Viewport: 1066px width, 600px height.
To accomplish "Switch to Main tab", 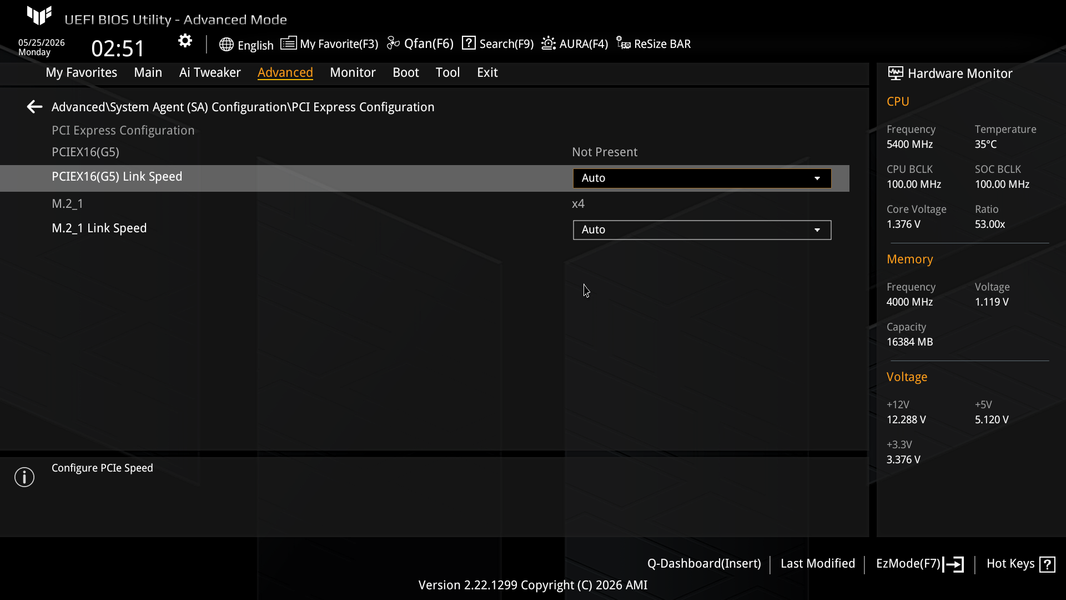I will tap(148, 72).
